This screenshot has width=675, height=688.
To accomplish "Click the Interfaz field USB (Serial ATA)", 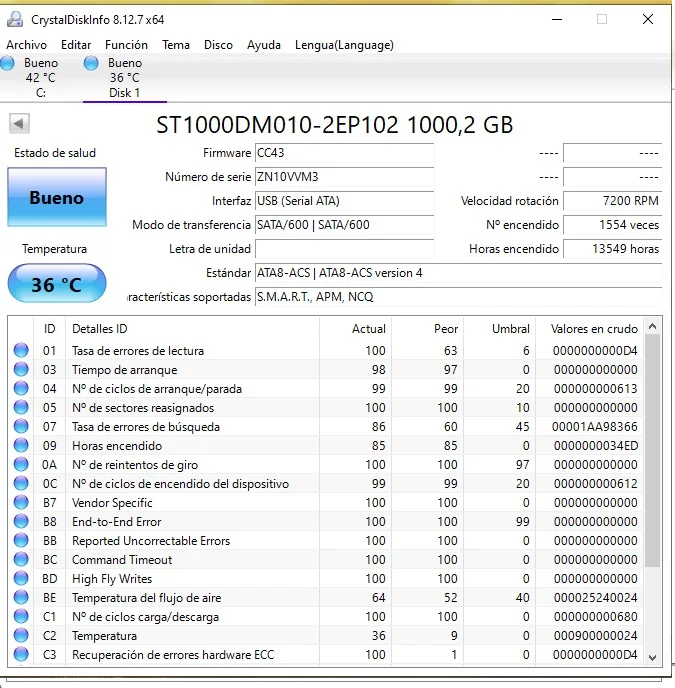I will [344, 201].
